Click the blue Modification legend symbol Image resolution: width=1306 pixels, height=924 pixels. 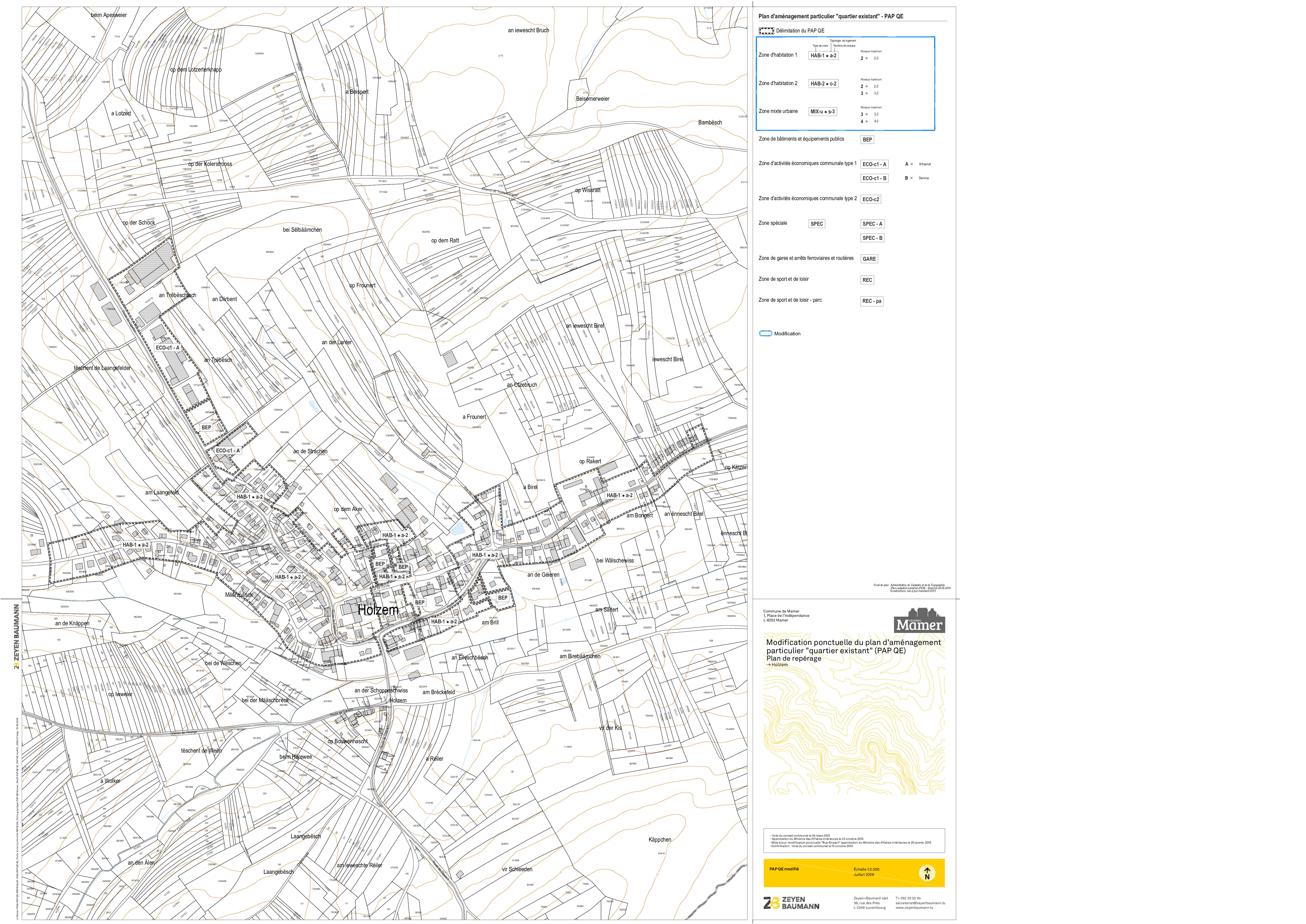coord(766,333)
